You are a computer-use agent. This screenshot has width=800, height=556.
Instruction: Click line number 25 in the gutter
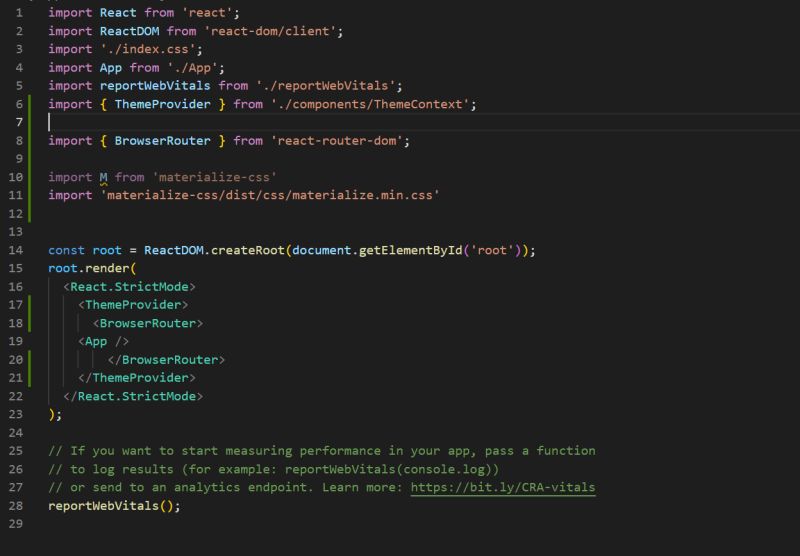[x=16, y=451]
